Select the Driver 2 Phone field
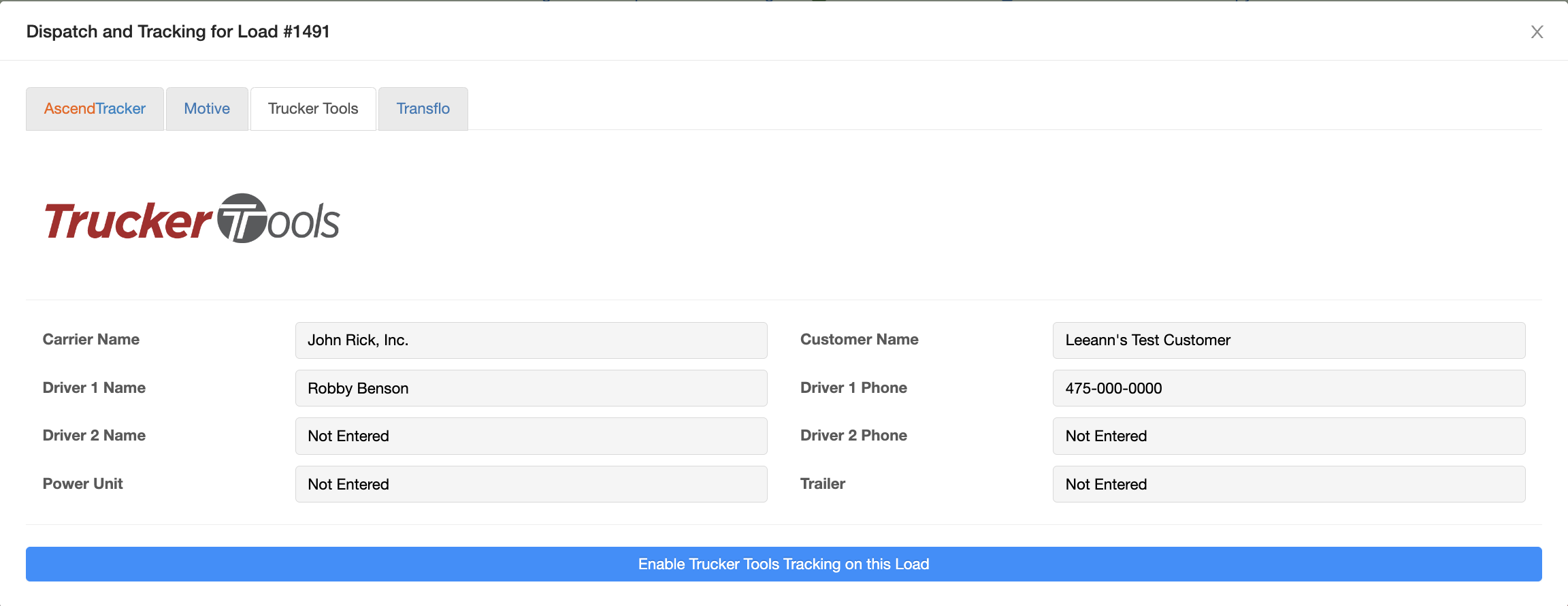 [1289, 436]
